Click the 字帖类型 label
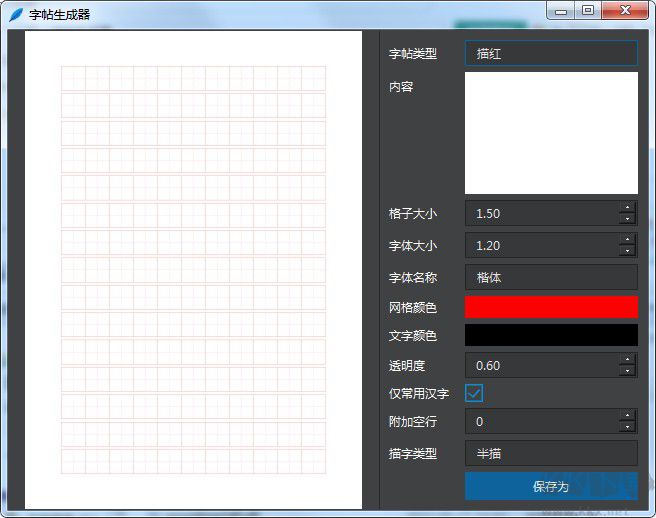The width and height of the screenshot is (656, 518). point(413,54)
